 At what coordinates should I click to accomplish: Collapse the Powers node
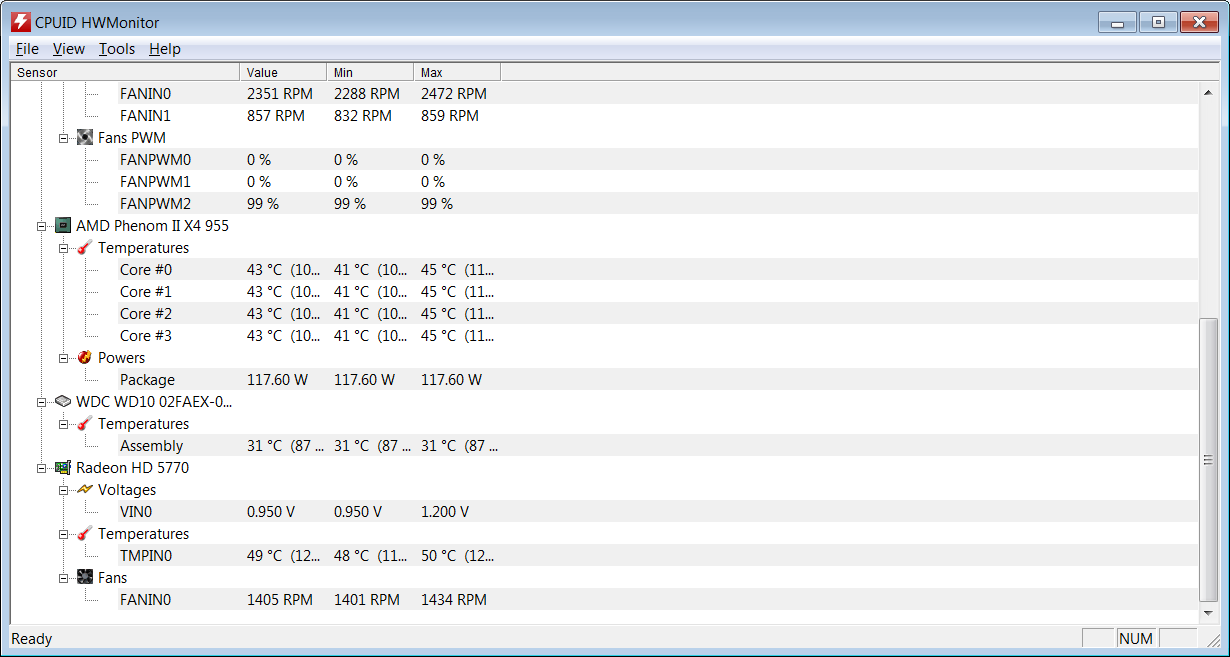(63, 358)
